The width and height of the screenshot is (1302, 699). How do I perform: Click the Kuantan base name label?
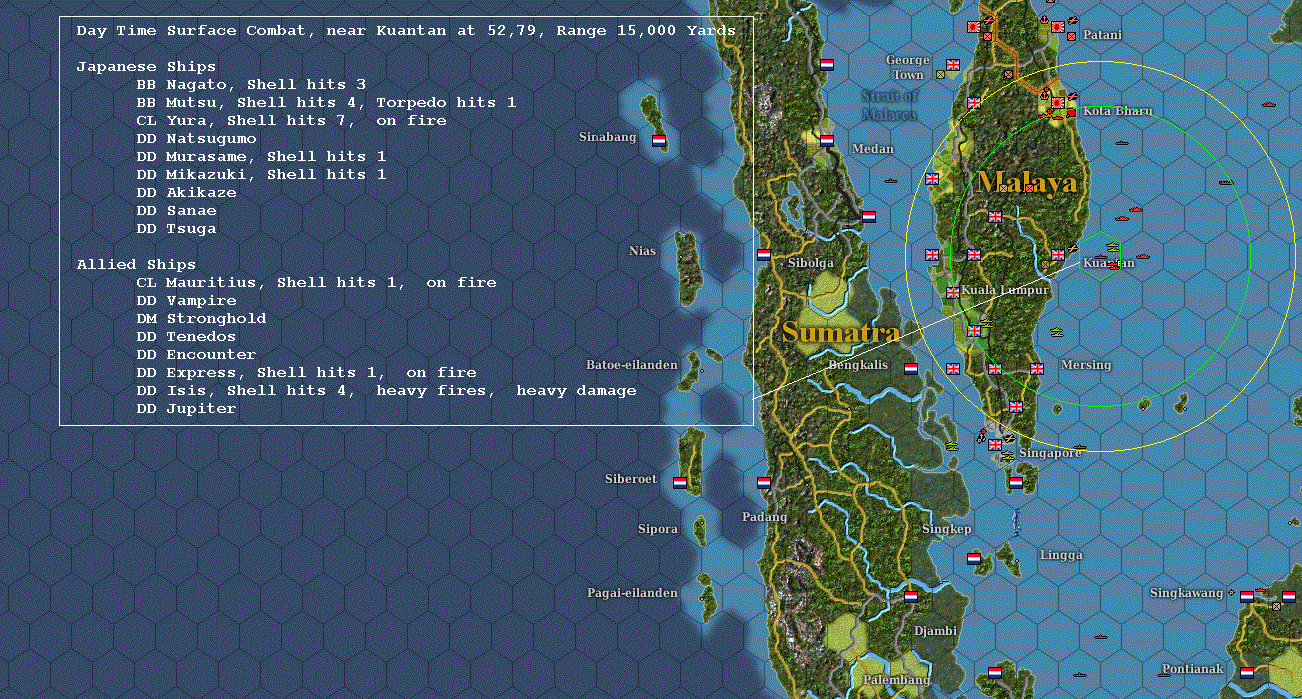(1107, 263)
